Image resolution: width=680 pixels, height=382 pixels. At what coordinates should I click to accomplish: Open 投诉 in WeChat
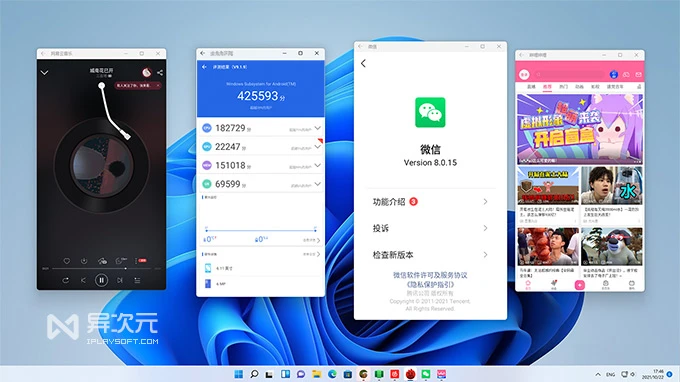point(430,228)
